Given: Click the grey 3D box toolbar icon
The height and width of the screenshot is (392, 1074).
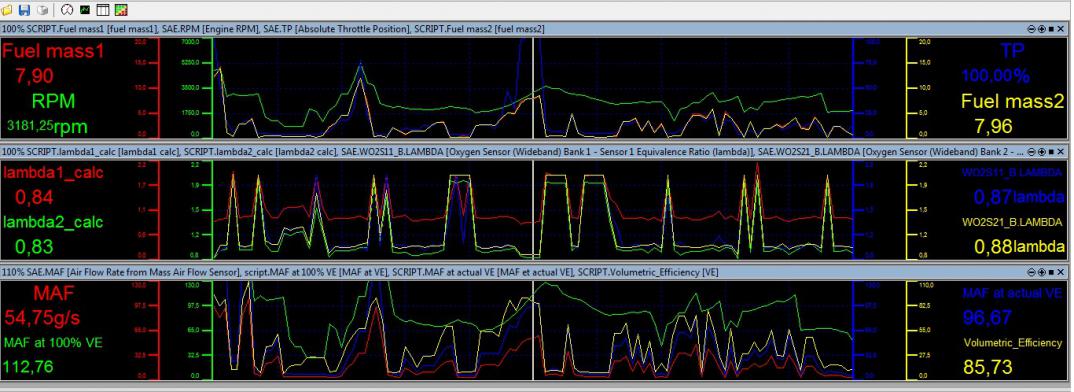Looking at the screenshot, I should (x=42, y=10).
